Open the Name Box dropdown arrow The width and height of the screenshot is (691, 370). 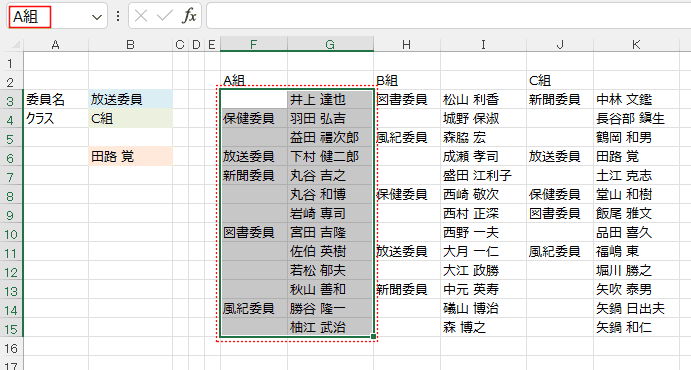click(x=97, y=17)
